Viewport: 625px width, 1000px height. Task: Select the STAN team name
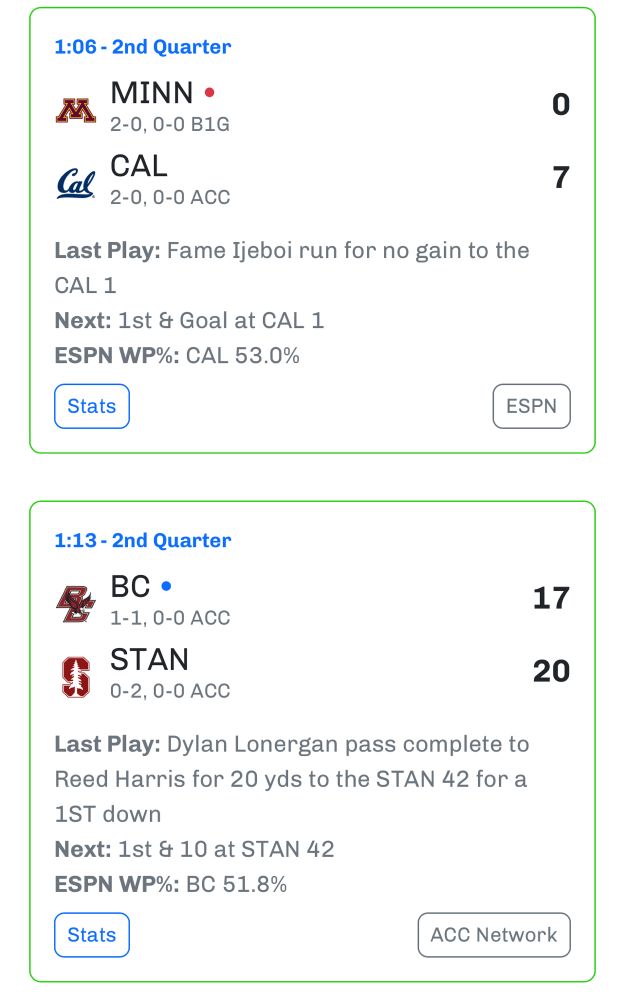(149, 659)
